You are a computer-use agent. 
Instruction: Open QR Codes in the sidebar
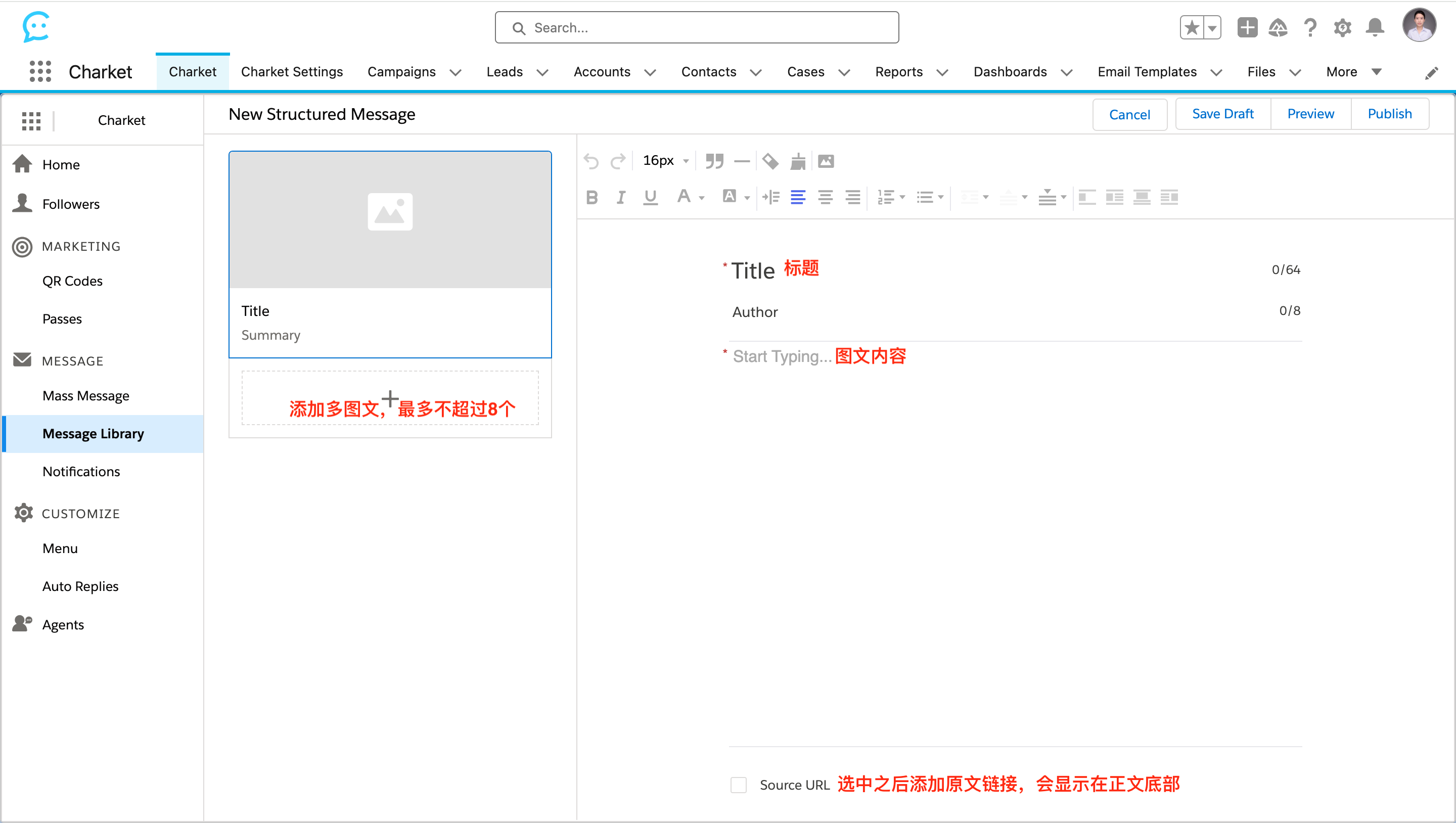pos(72,281)
